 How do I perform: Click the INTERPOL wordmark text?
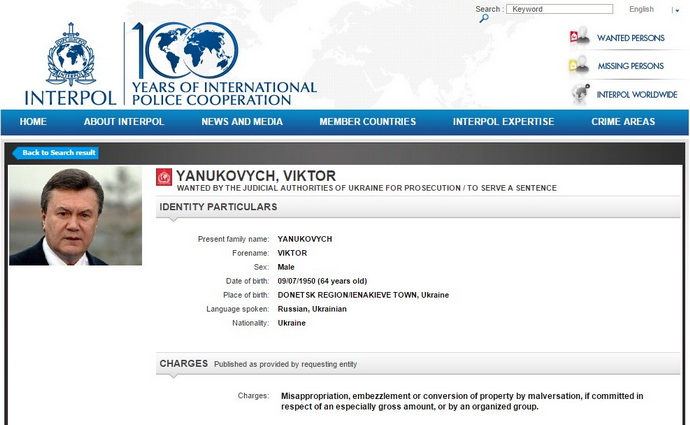coord(70,98)
